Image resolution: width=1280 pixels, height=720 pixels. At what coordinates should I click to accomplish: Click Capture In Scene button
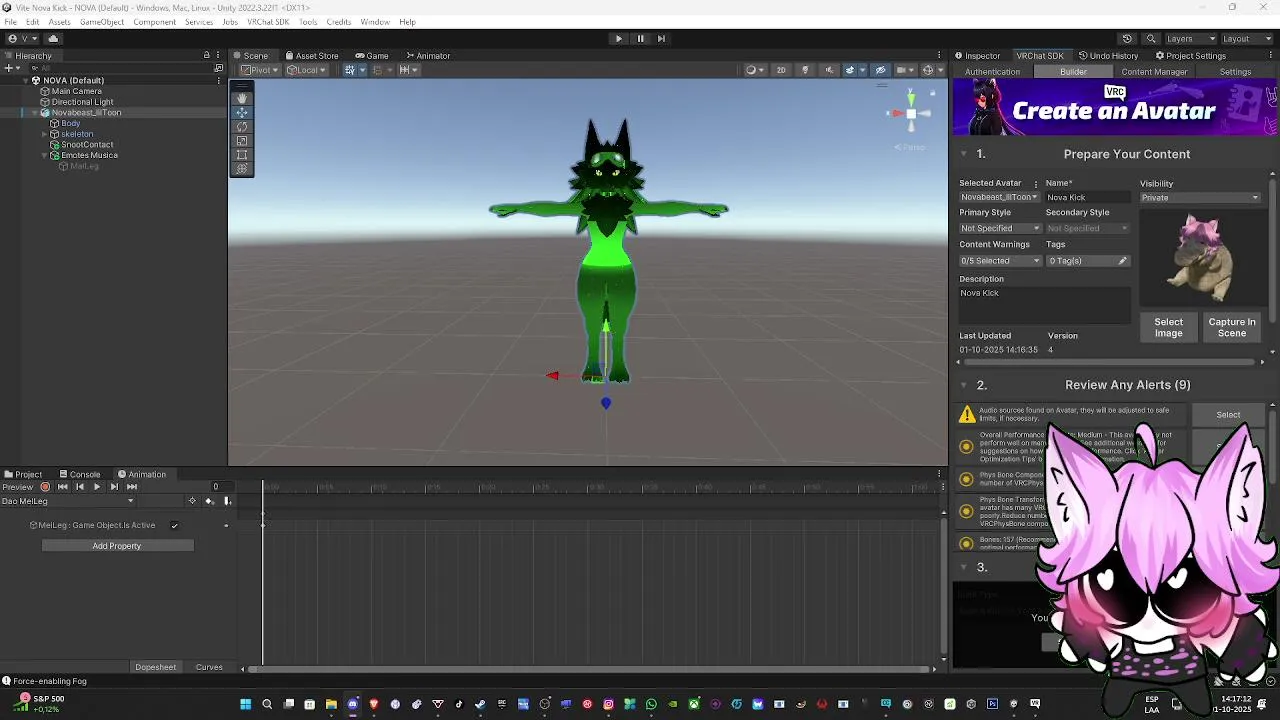(x=1231, y=328)
